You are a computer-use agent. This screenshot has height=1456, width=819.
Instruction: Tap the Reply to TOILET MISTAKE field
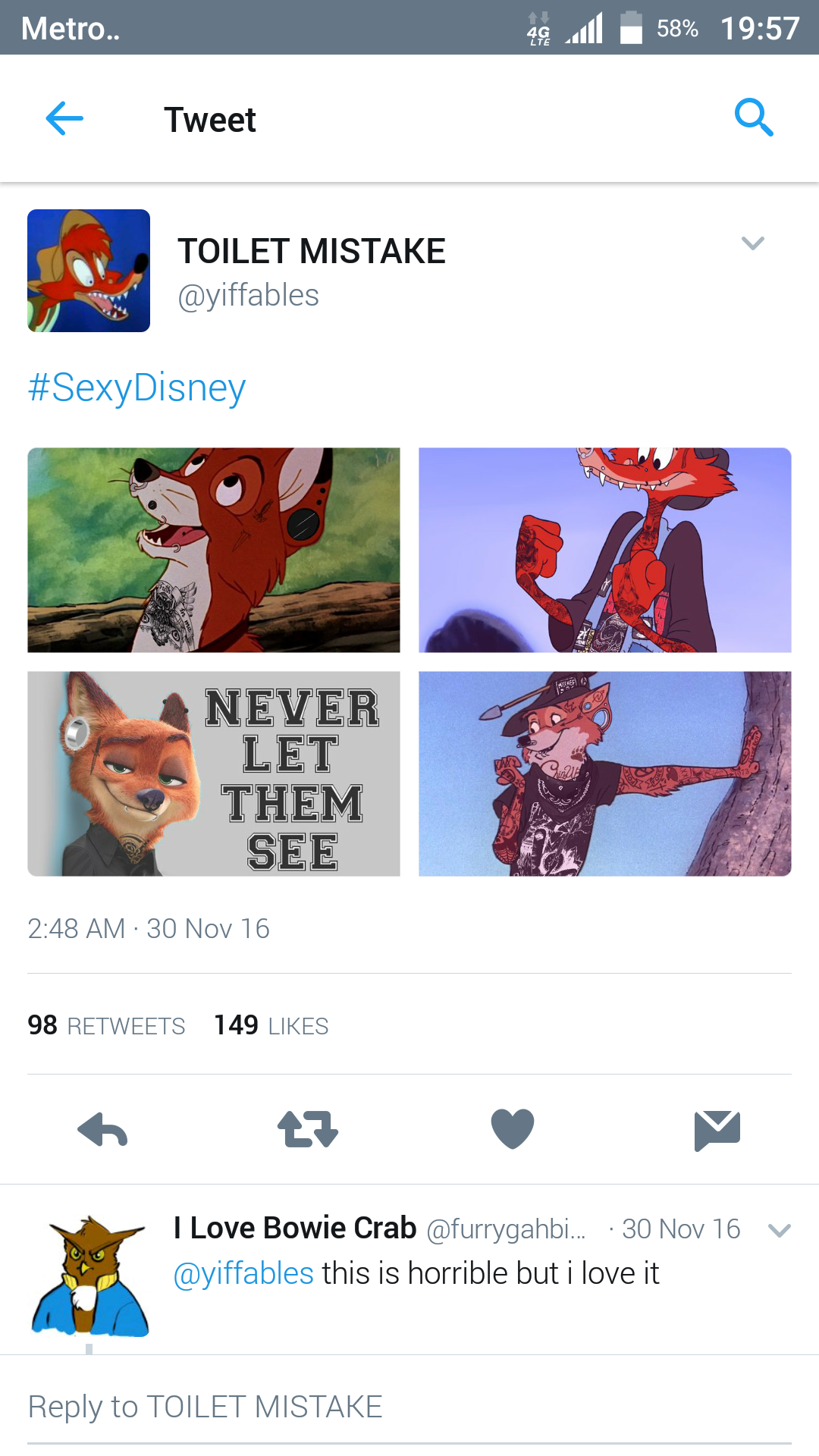(409, 1407)
